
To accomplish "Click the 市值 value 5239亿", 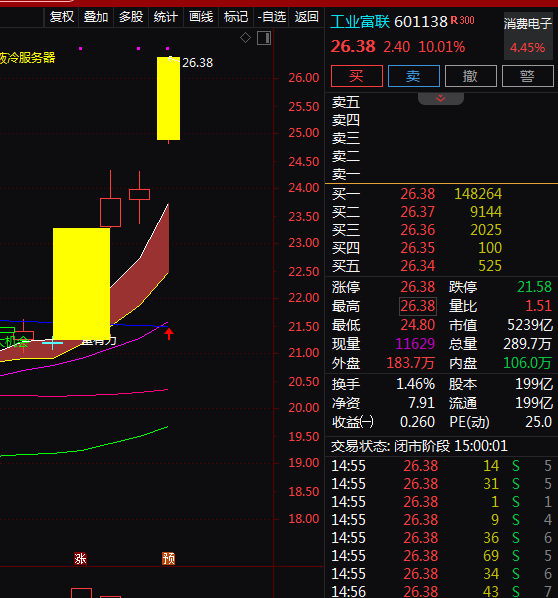I will coord(530,325).
